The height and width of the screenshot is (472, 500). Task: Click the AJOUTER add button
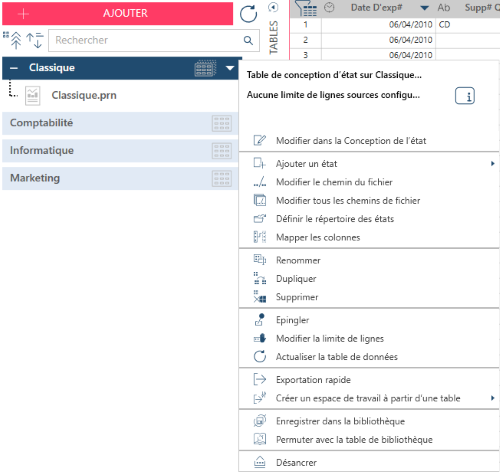click(117, 13)
